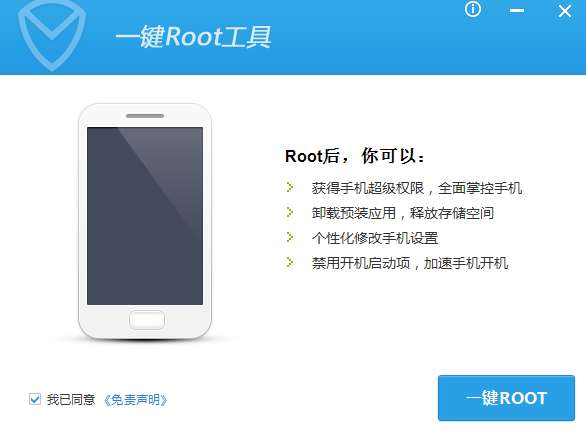Click green arrow beside 个性化修改手机设置

(x=290, y=237)
